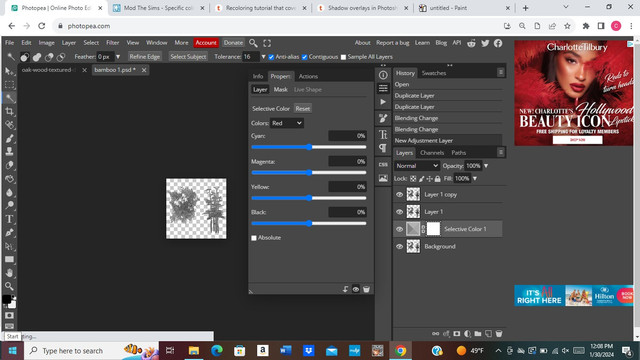This screenshot has width=640, height=360.
Task: Select the Magic Wand tool in toolbar
Action: (9, 98)
